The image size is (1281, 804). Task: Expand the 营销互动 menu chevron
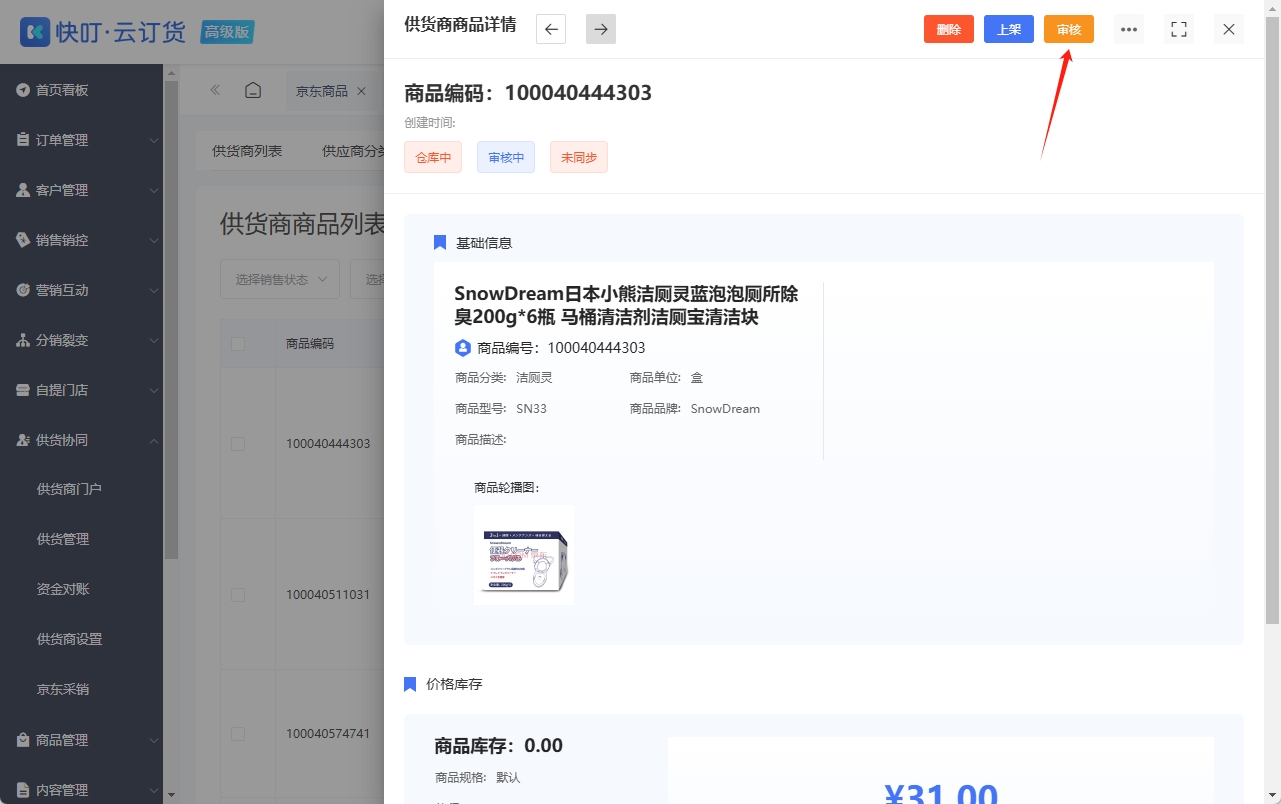point(154,291)
